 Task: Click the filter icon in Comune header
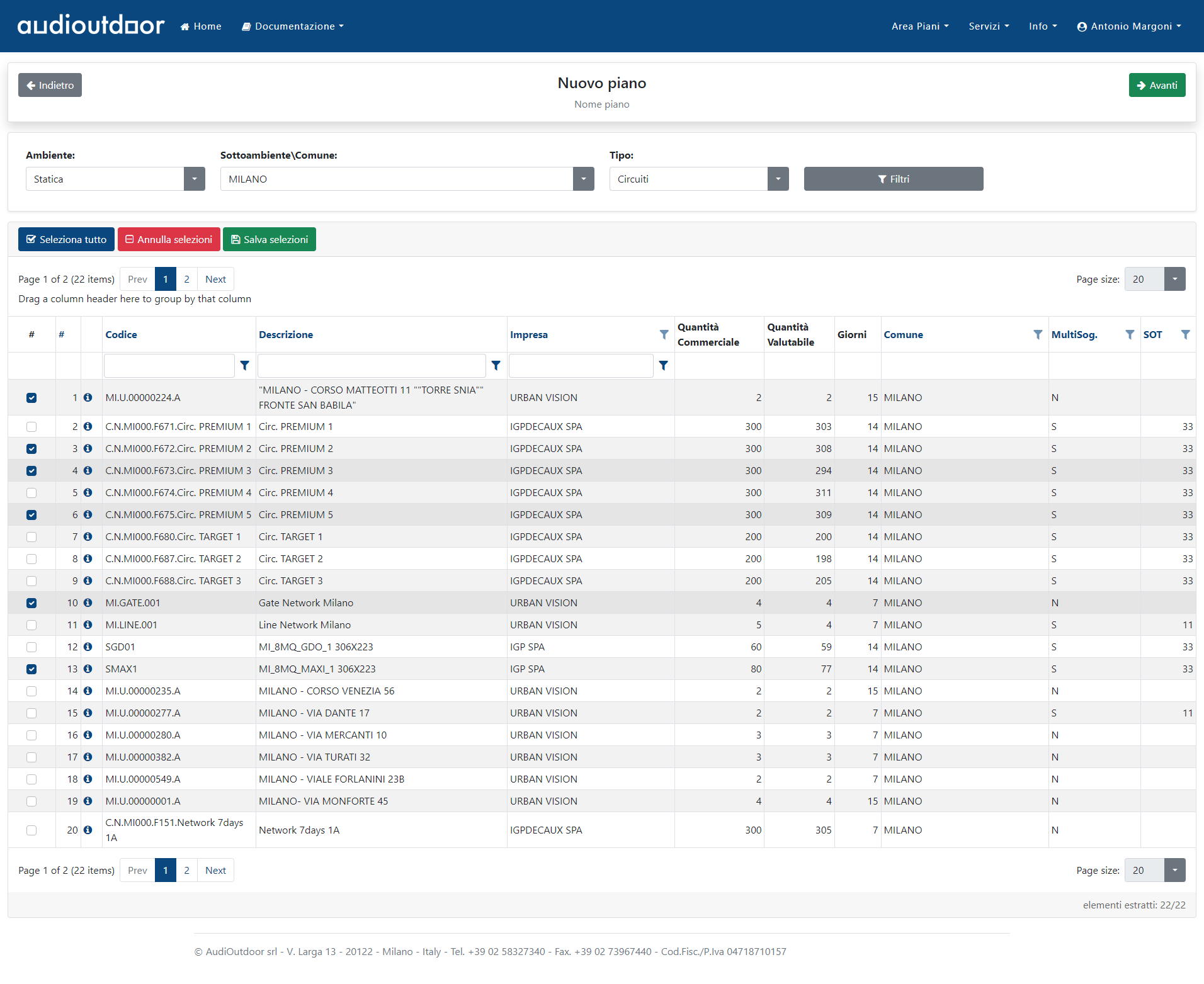[1038, 334]
